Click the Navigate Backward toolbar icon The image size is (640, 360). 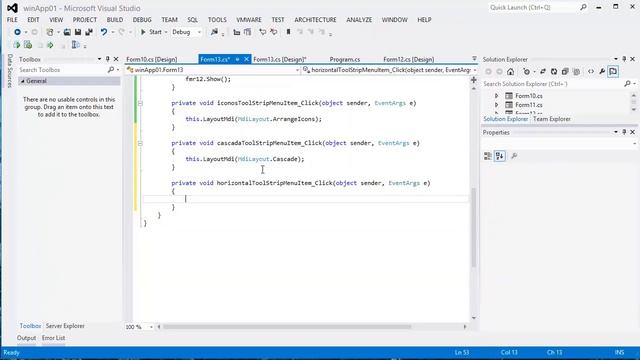17,32
